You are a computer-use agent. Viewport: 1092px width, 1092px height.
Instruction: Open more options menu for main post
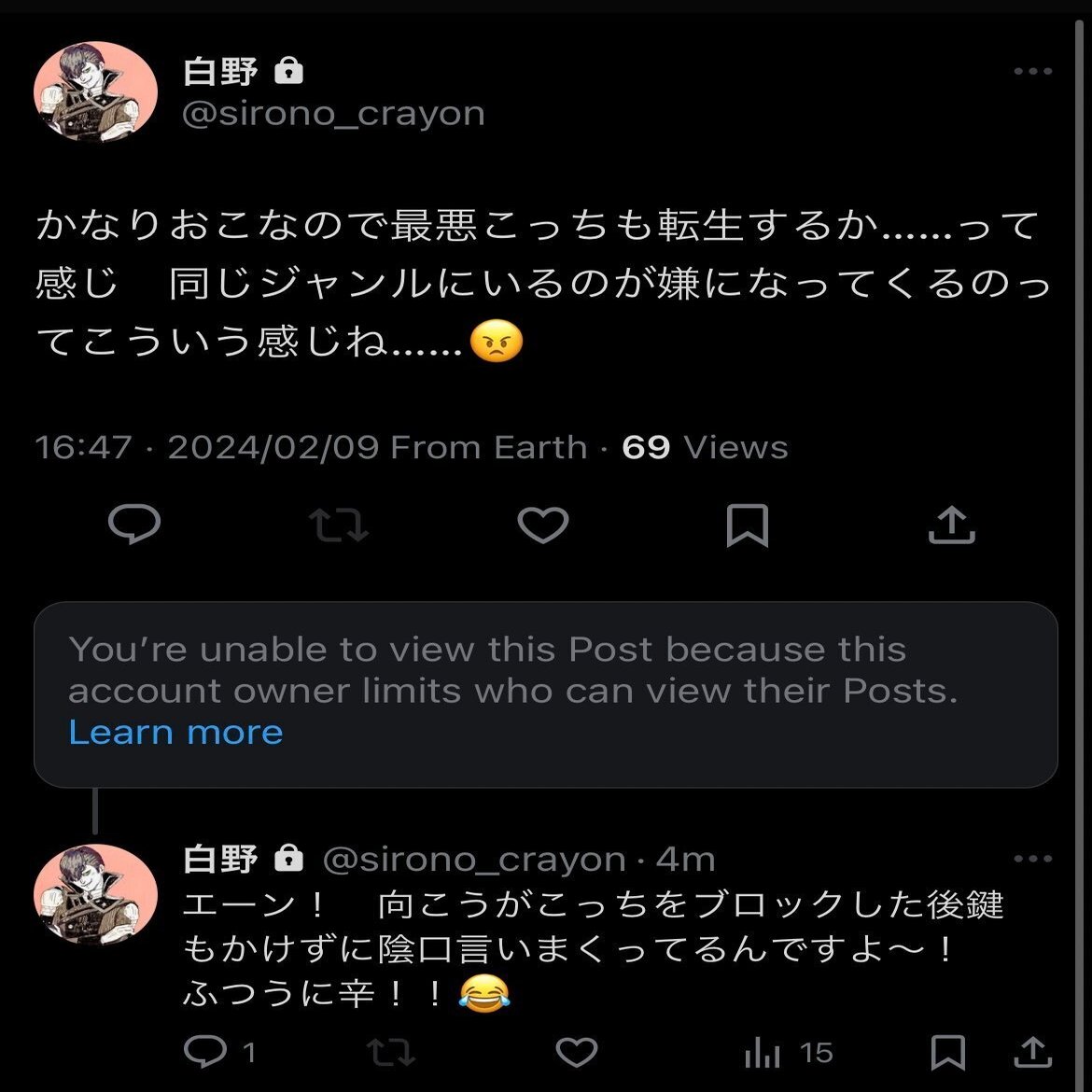[1032, 72]
